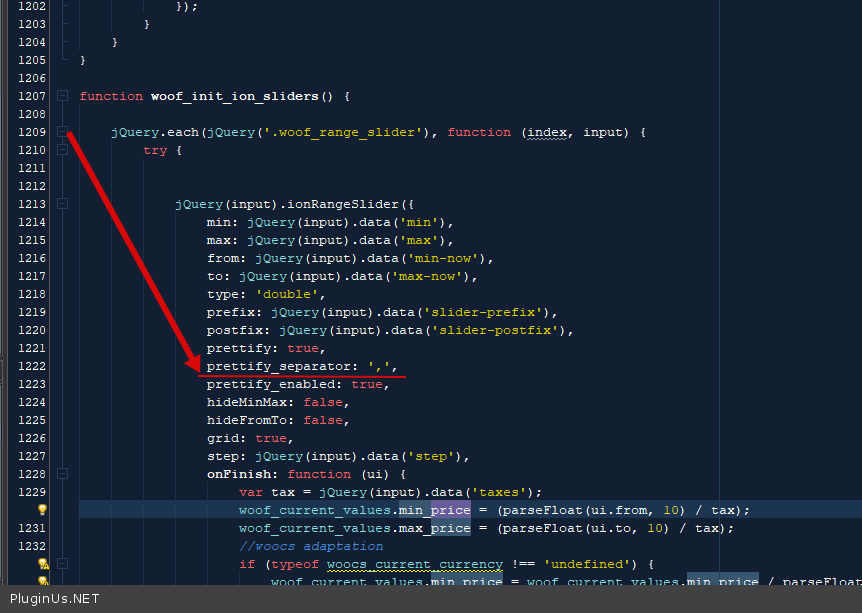Collapse the if typeof woocs_current_currency block
Screen dimensions: 862x613
62,564
